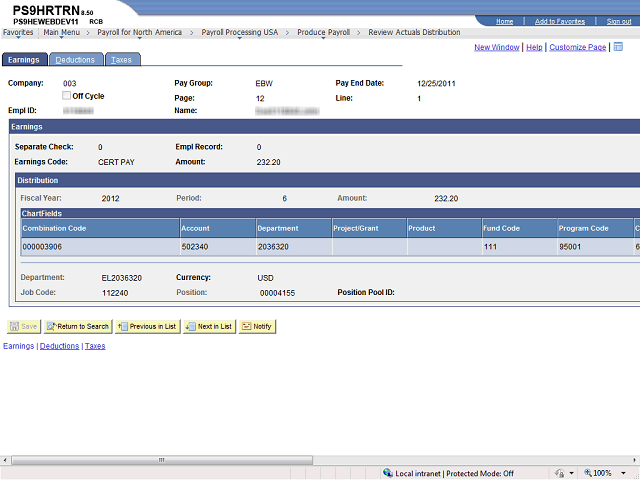The height and width of the screenshot is (480, 640).
Task: Click the Previous in List button
Action: pos(147,326)
